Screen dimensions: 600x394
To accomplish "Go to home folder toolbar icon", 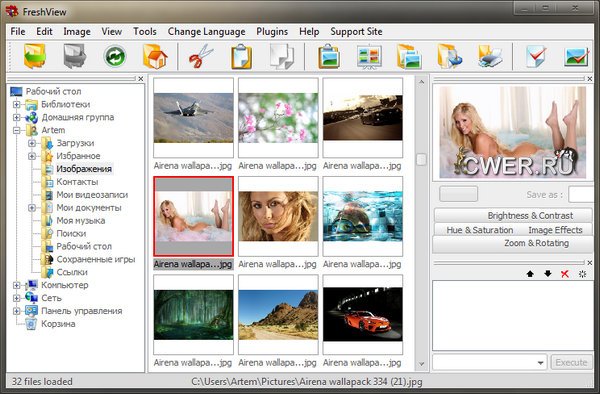I will point(155,56).
